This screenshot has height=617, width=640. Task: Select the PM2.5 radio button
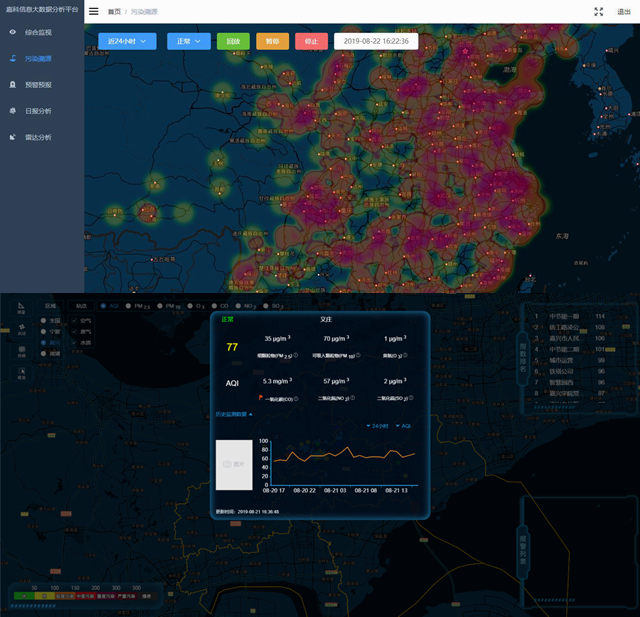[130, 305]
